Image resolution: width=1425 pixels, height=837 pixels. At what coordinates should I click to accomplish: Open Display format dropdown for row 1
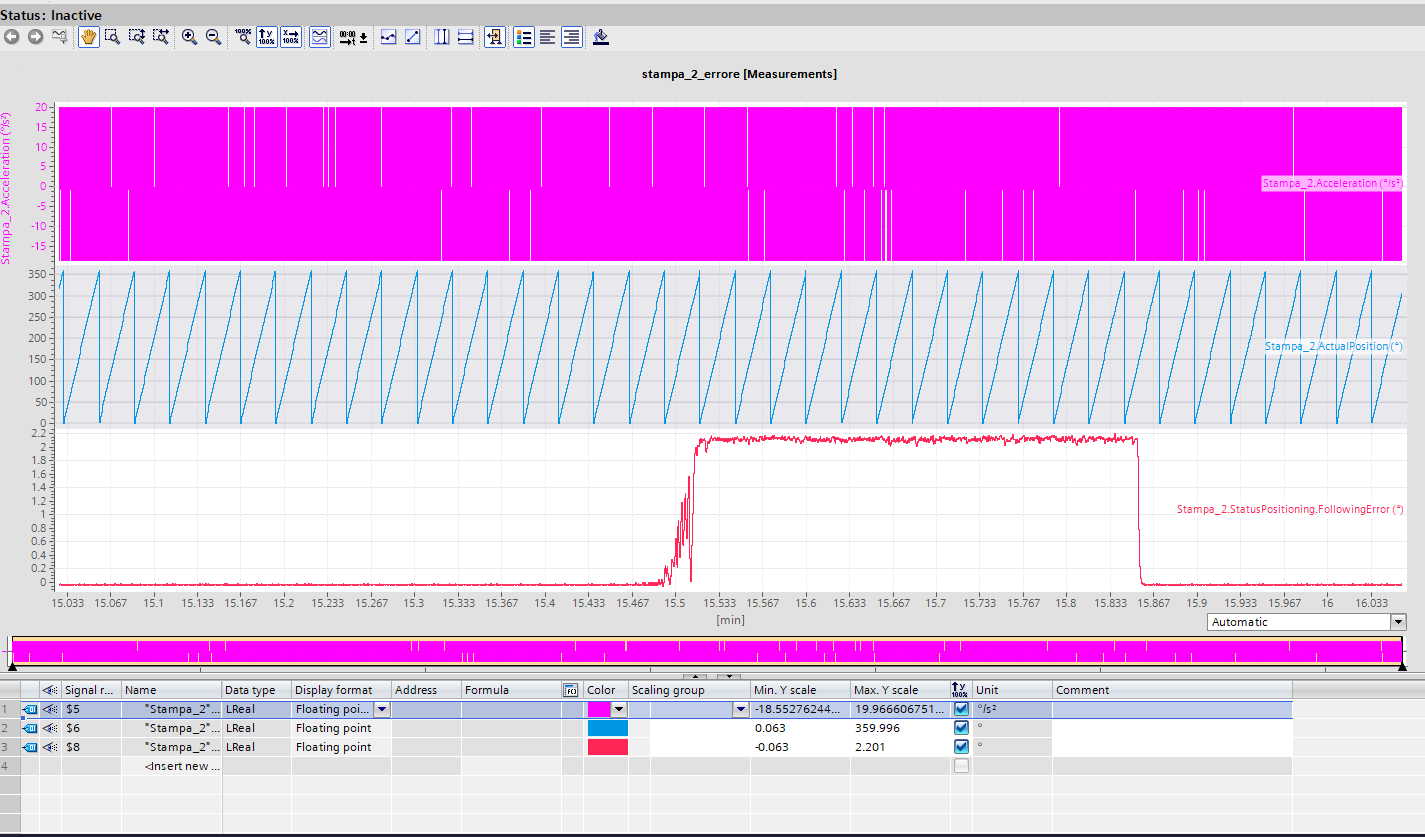tap(381, 709)
